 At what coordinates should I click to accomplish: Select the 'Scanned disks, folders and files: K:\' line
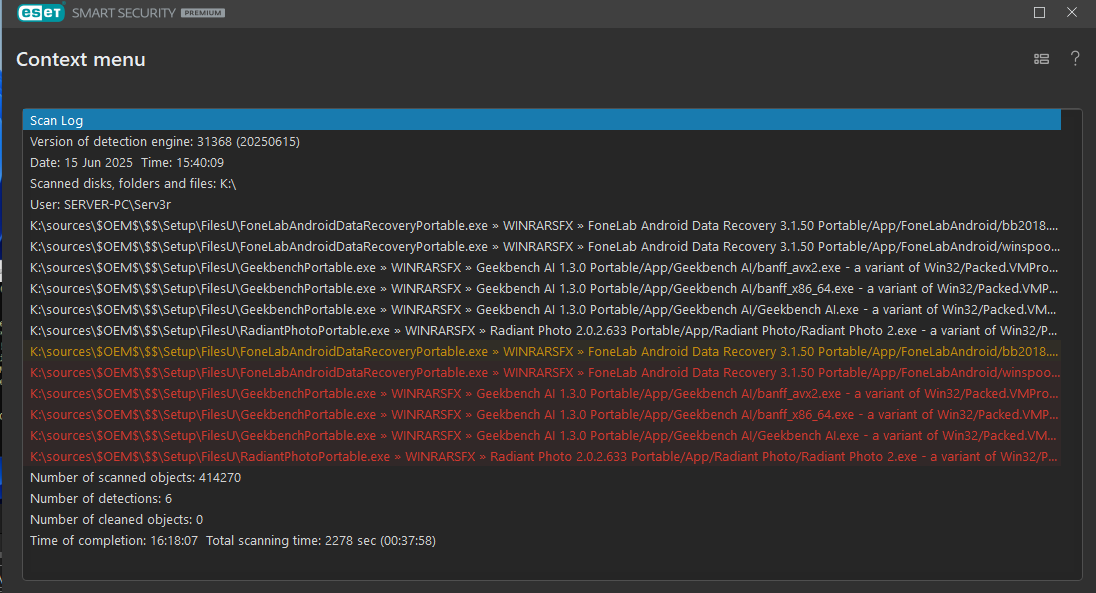pyautogui.click(x=542, y=183)
